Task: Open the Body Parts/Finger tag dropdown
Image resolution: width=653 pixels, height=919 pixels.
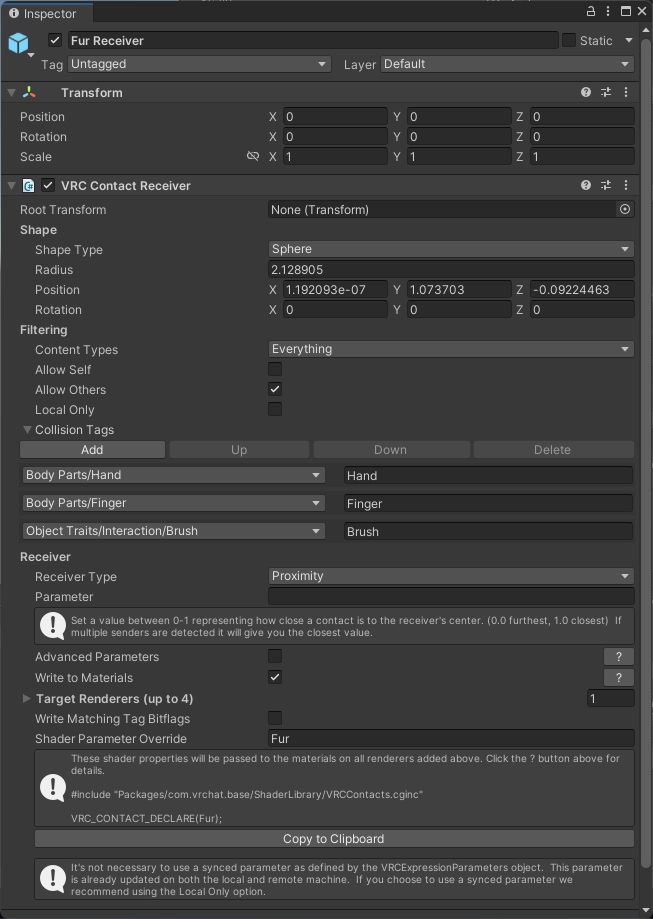Action: tap(174, 503)
